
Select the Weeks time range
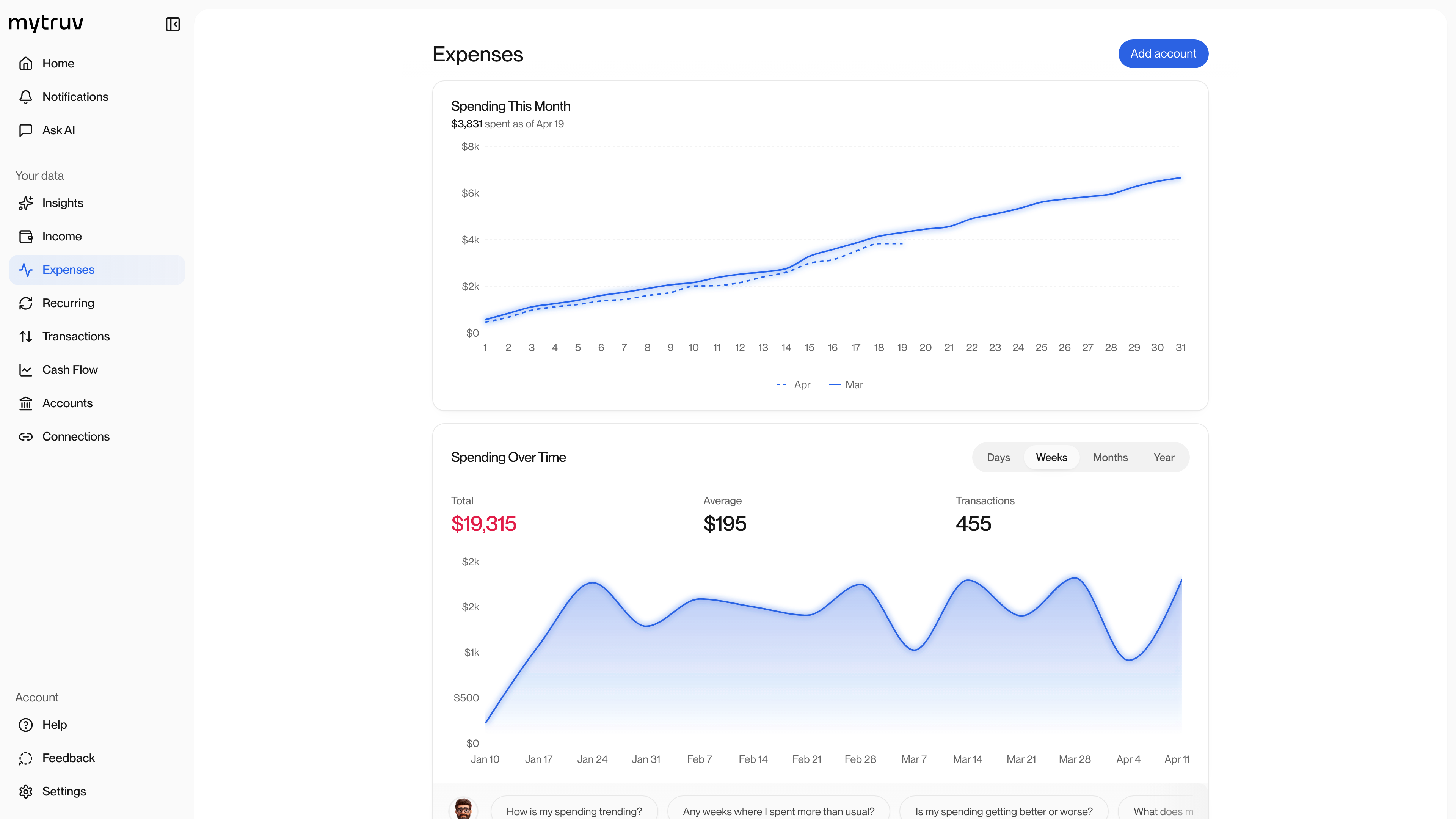(x=1051, y=457)
